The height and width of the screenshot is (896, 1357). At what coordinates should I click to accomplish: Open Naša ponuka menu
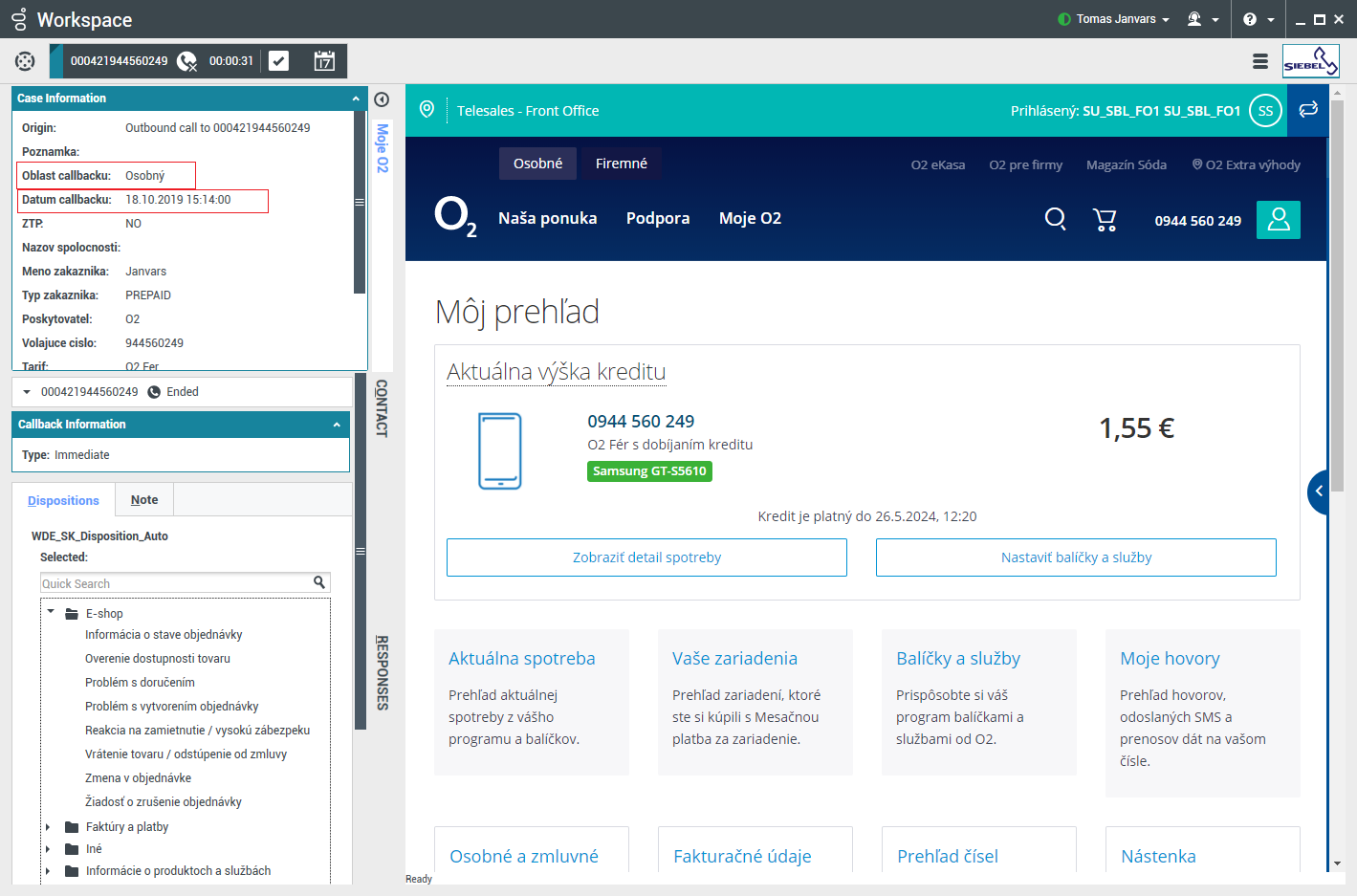point(547,218)
